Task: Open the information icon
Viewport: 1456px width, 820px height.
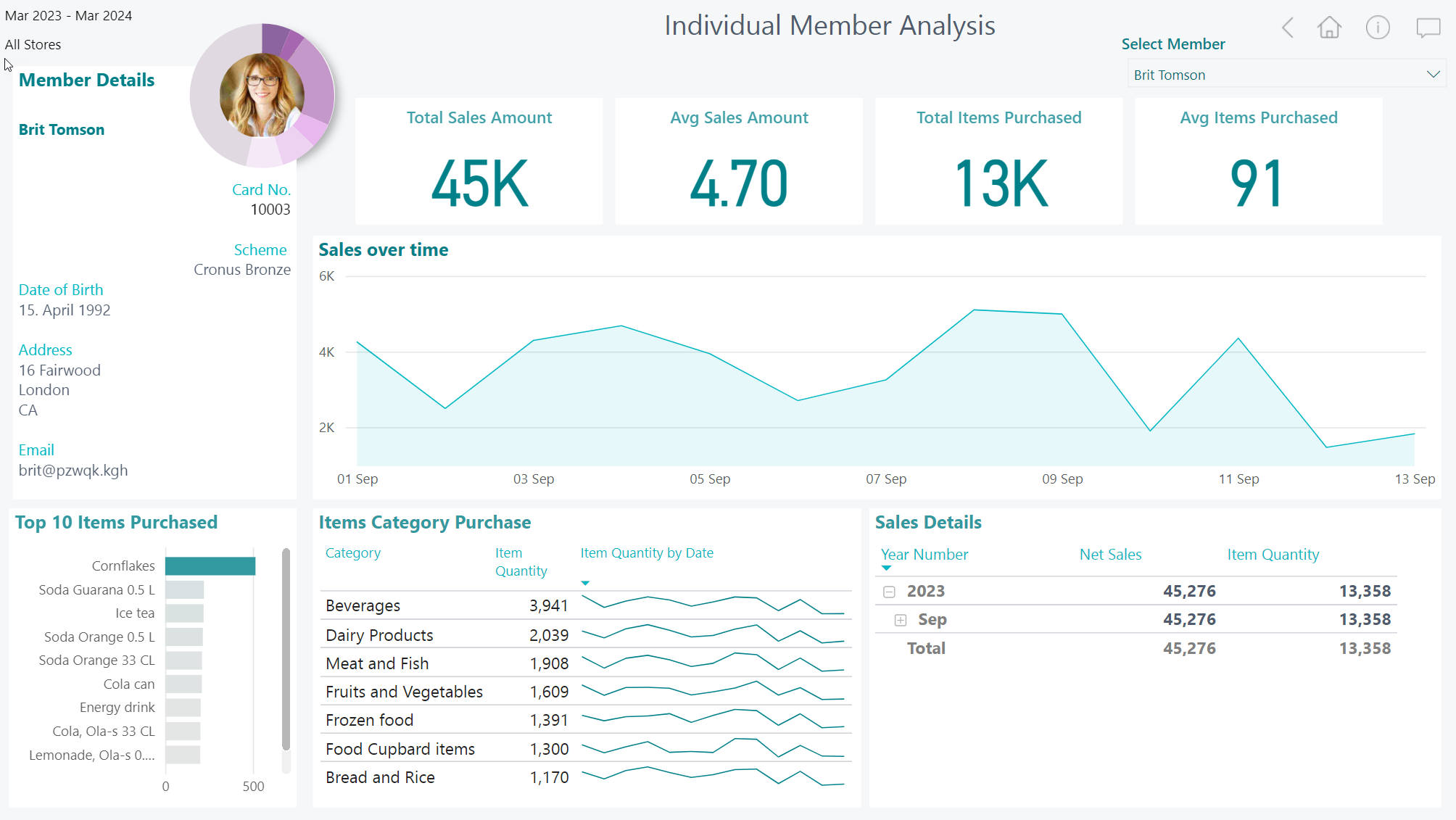Action: (x=1378, y=28)
